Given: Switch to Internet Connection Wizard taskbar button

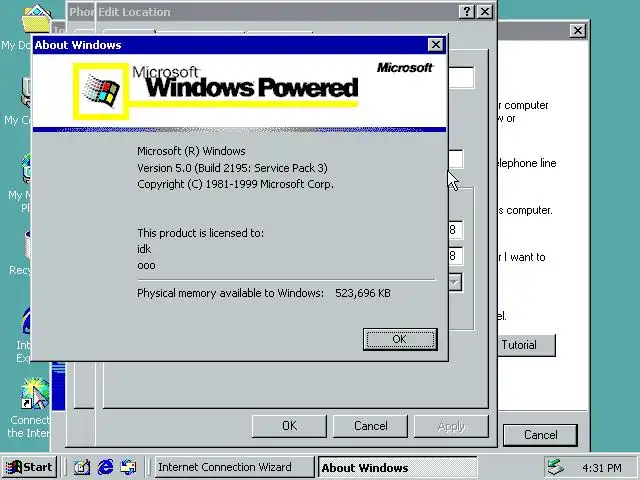Looking at the screenshot, I should [235, 467].
